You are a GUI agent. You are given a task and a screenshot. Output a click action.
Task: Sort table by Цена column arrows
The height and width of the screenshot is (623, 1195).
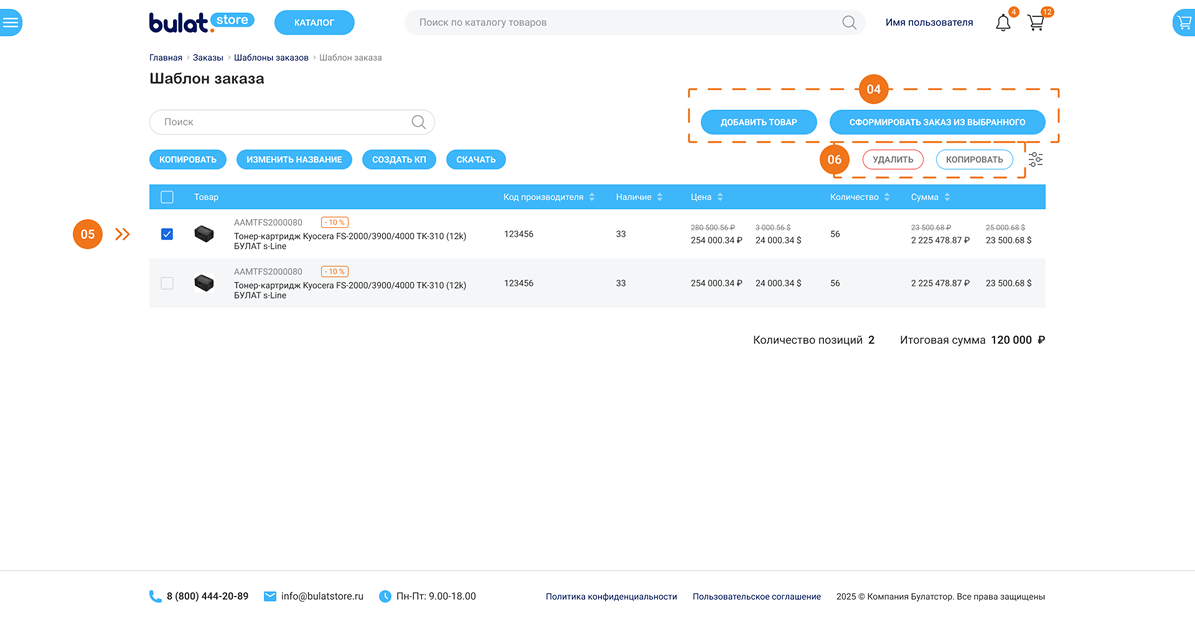720,197
